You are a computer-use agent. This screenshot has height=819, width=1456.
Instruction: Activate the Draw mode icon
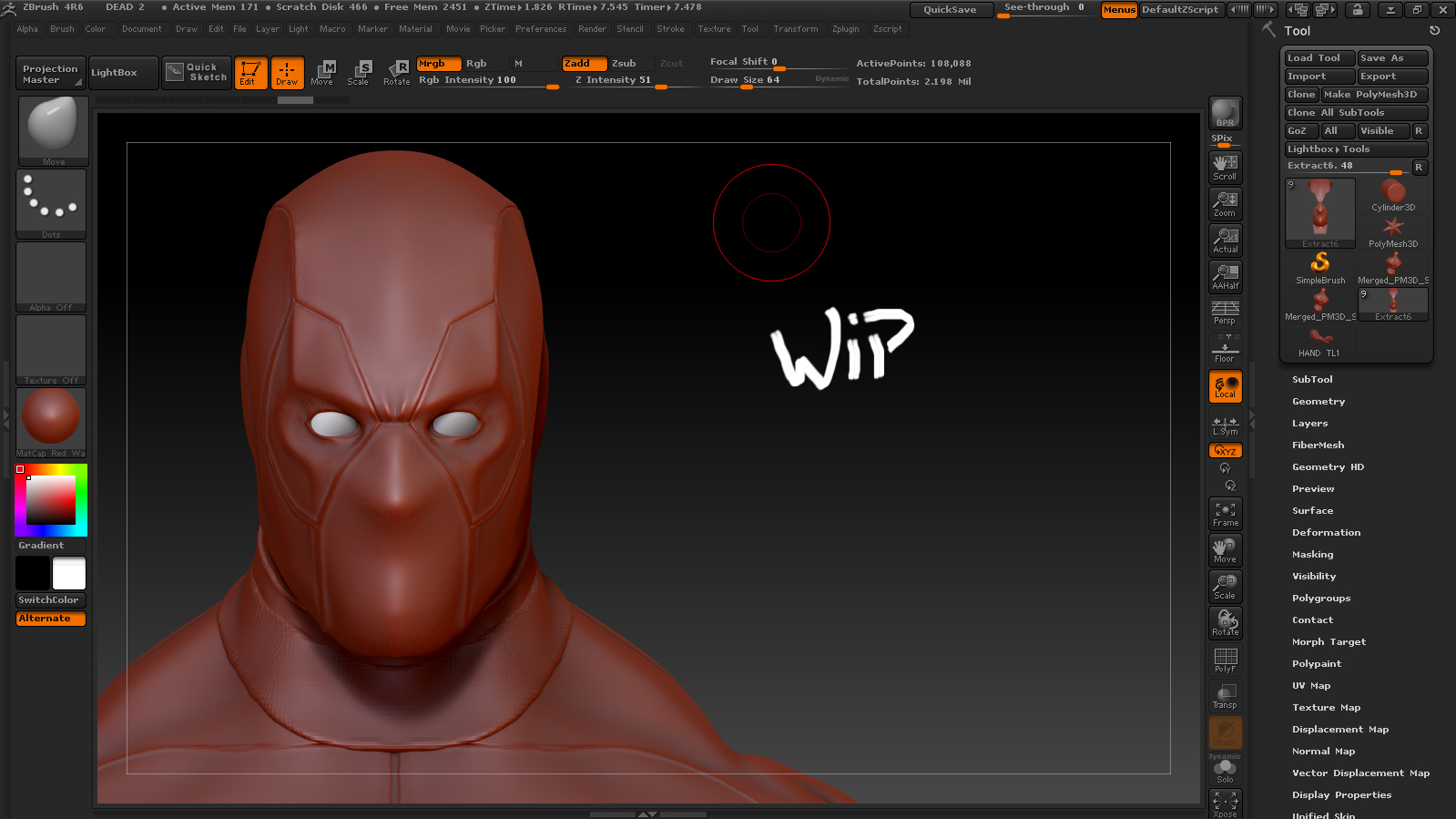point(287,73)
